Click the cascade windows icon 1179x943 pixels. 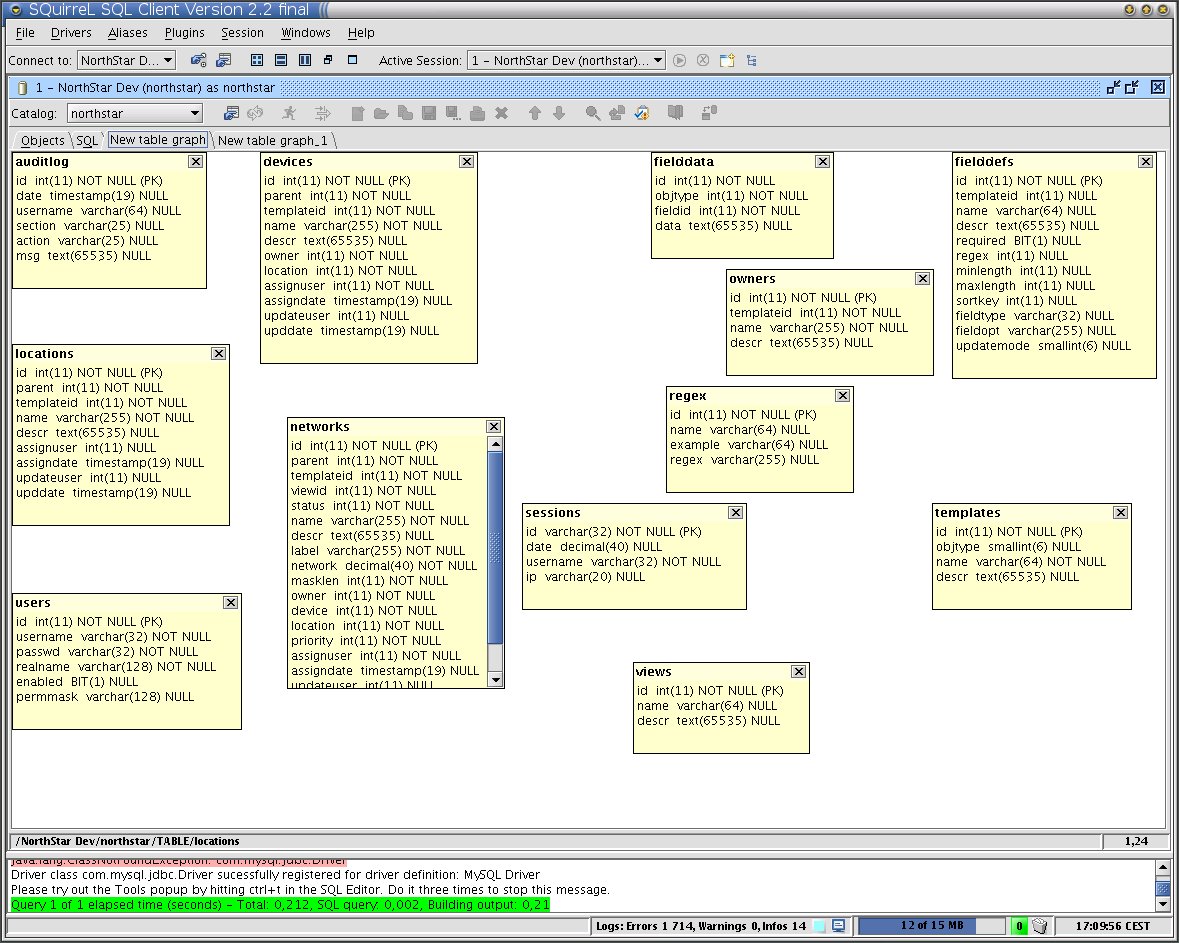tap(329, 60)
